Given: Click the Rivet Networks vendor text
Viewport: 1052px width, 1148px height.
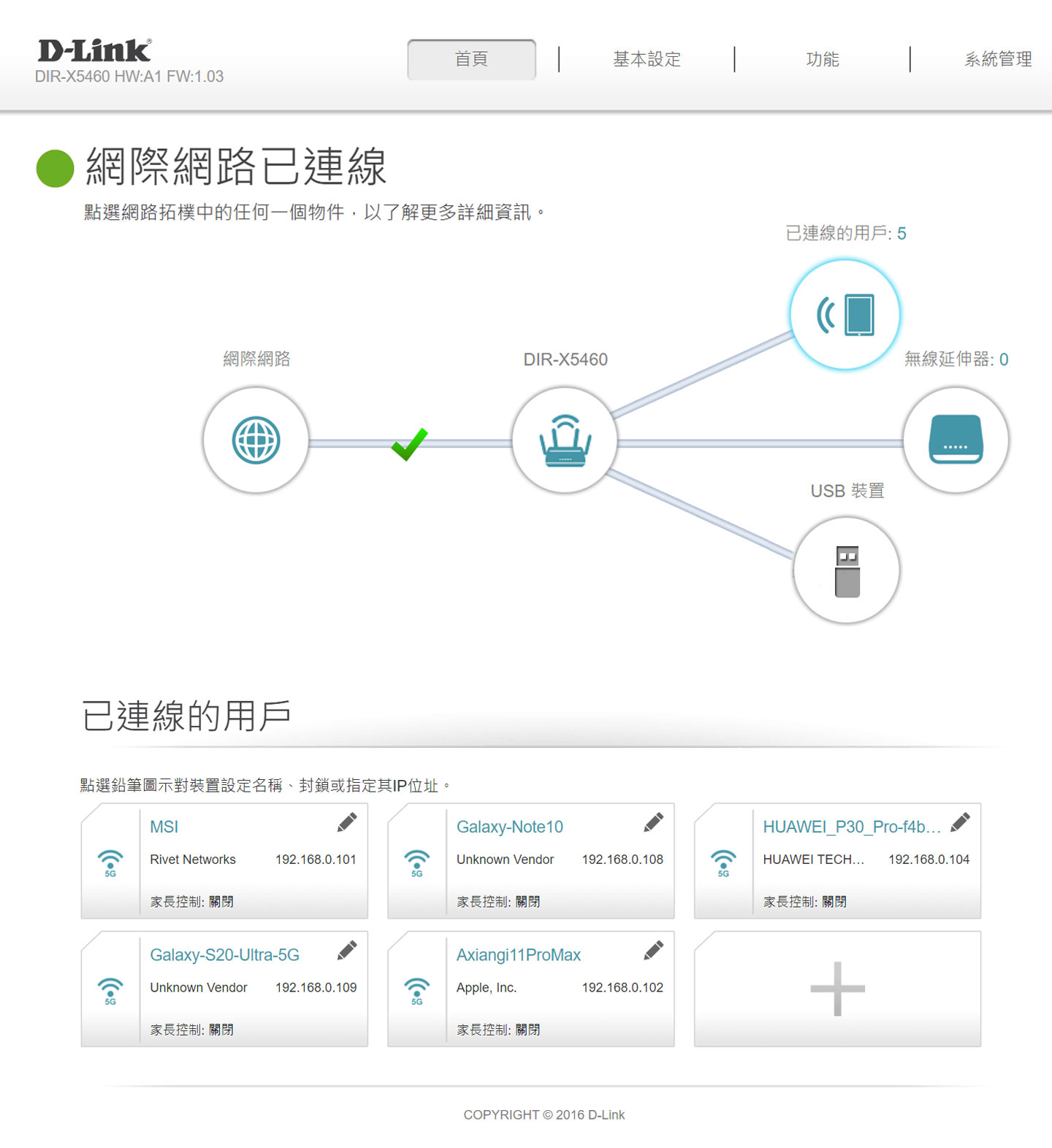Looking at the screenshot, I should click(193, 860).
